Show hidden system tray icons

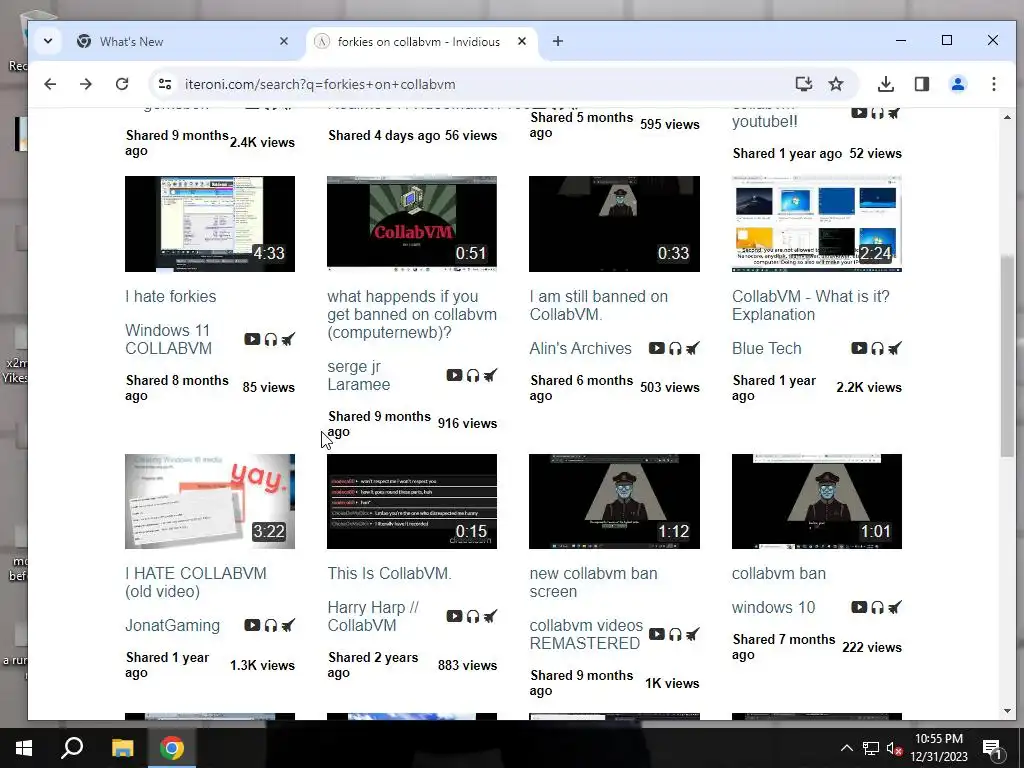pyautogui.click(x=846, y=748)
